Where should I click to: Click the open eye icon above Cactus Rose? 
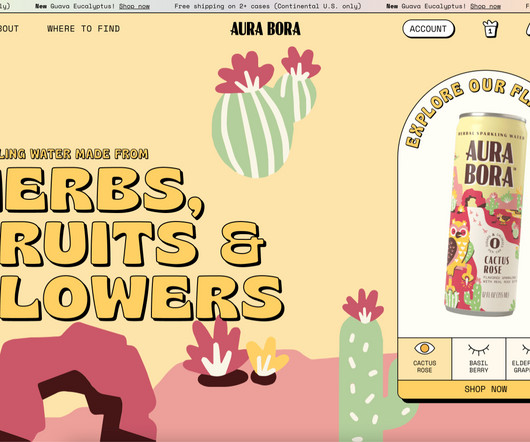tap(425, 348)
